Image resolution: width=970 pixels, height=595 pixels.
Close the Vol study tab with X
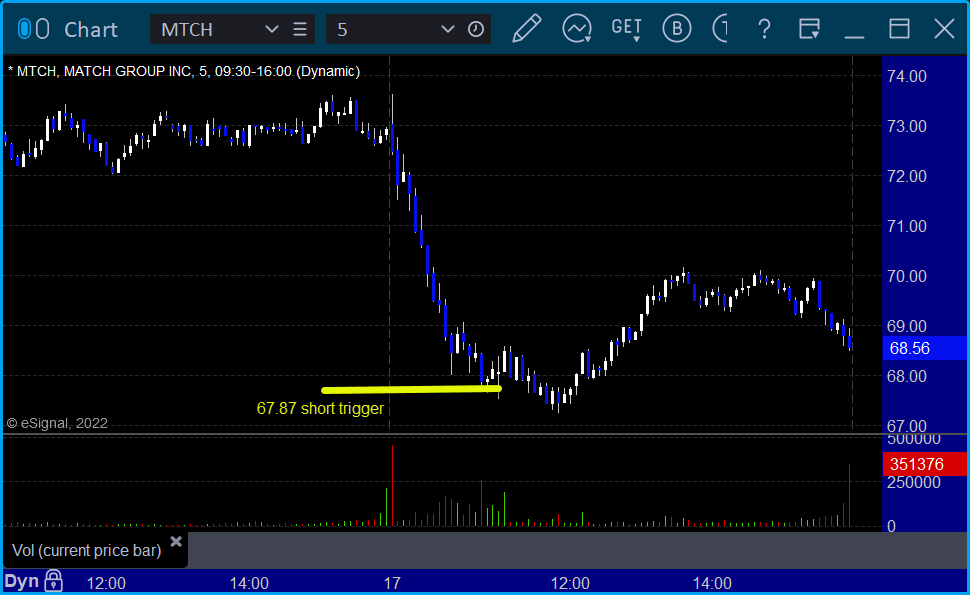(176, 542)
